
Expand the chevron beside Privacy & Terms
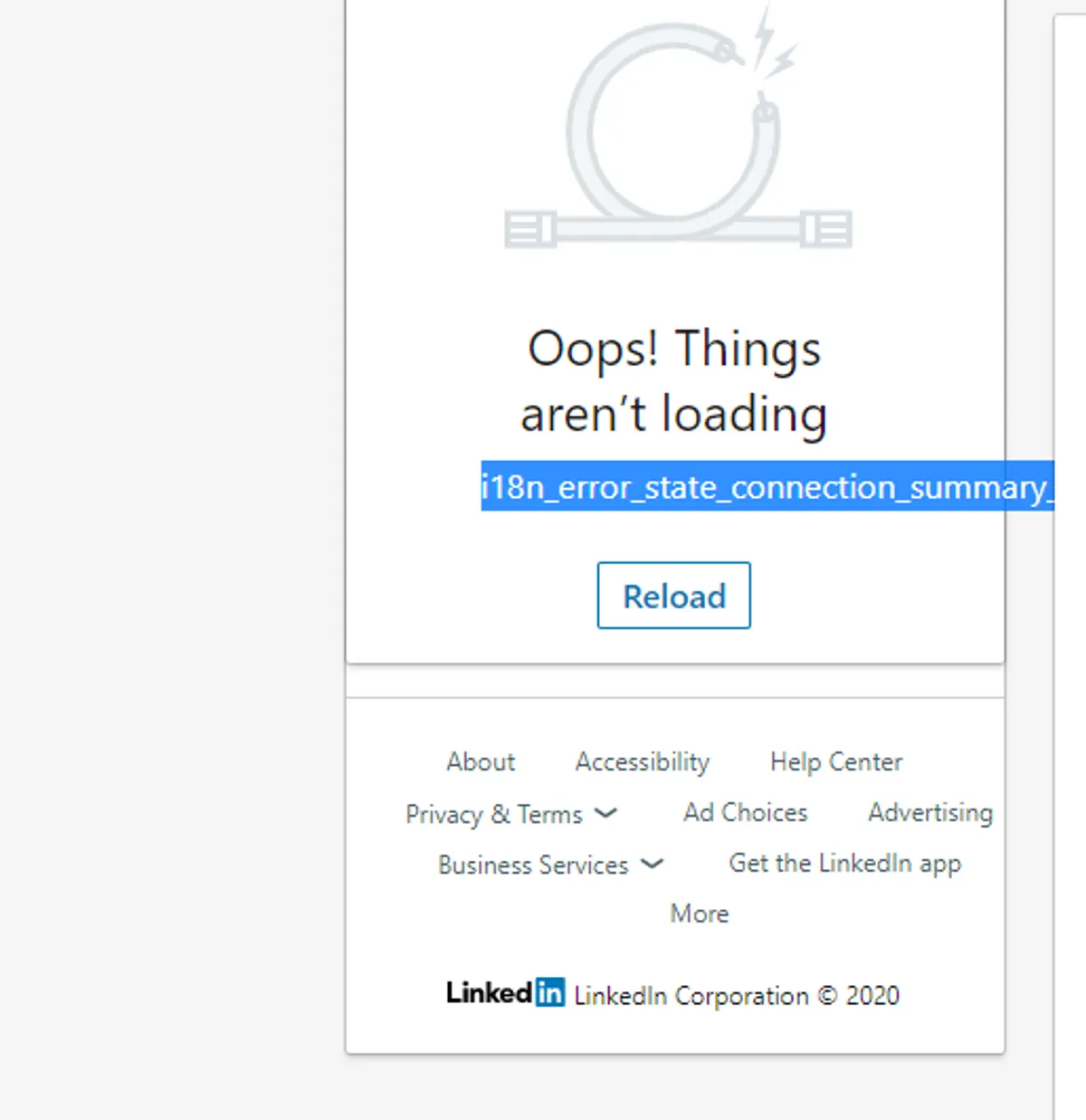(x=605, y=813)
